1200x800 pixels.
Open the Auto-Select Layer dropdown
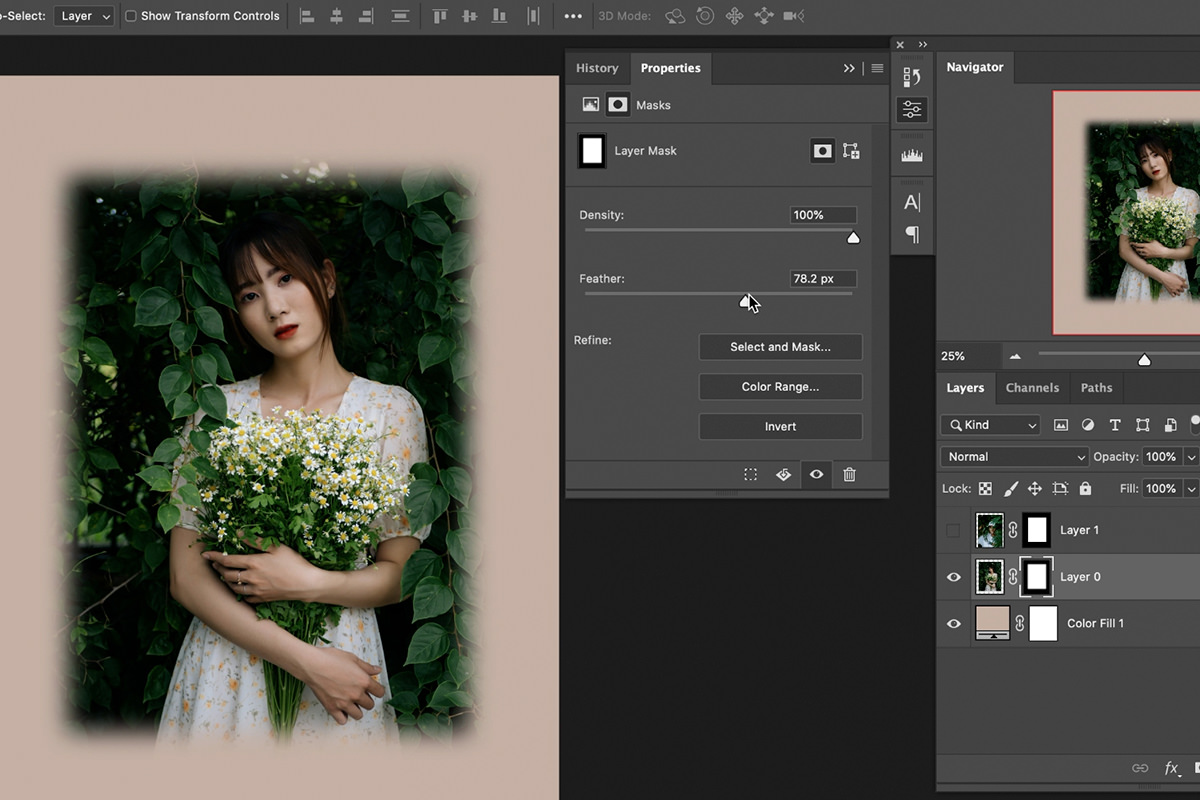[83, 16]
